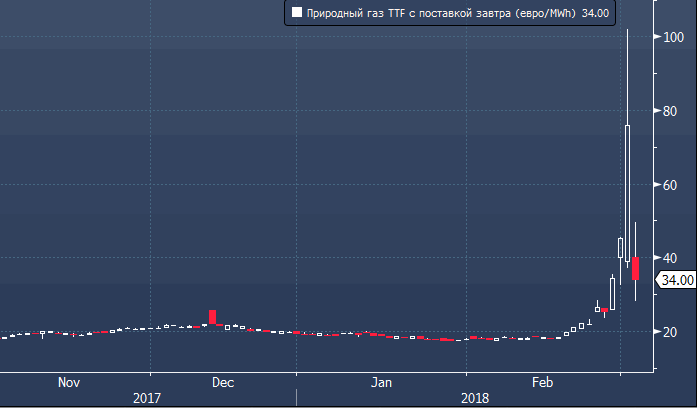Click the 34.00 current price tag on the axis
Screen dimensions: 697x408
click(675, 281)
